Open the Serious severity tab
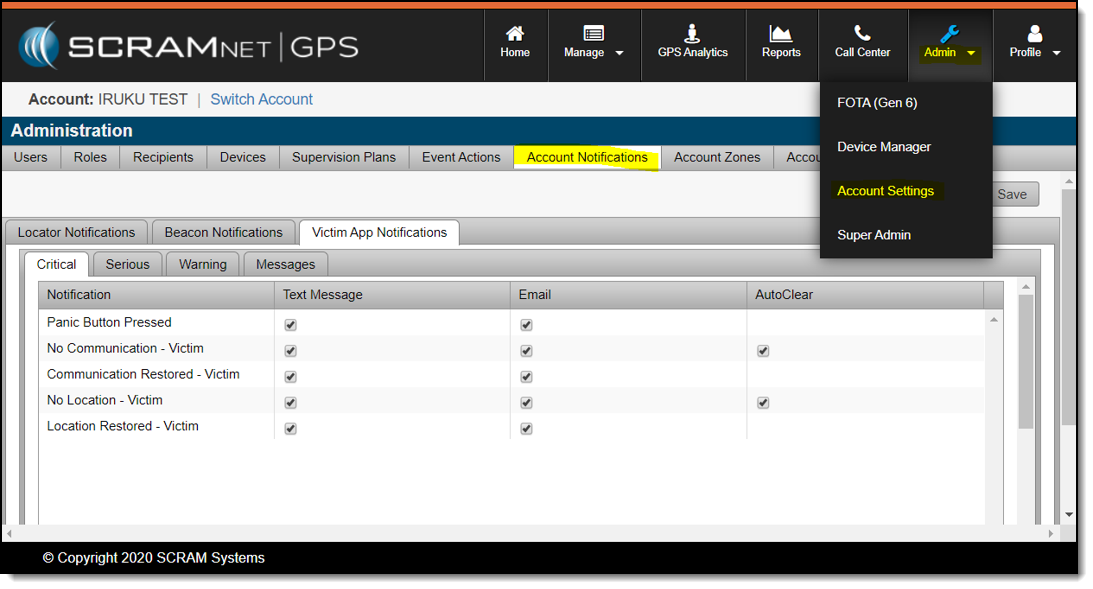 tap(127, 264)
